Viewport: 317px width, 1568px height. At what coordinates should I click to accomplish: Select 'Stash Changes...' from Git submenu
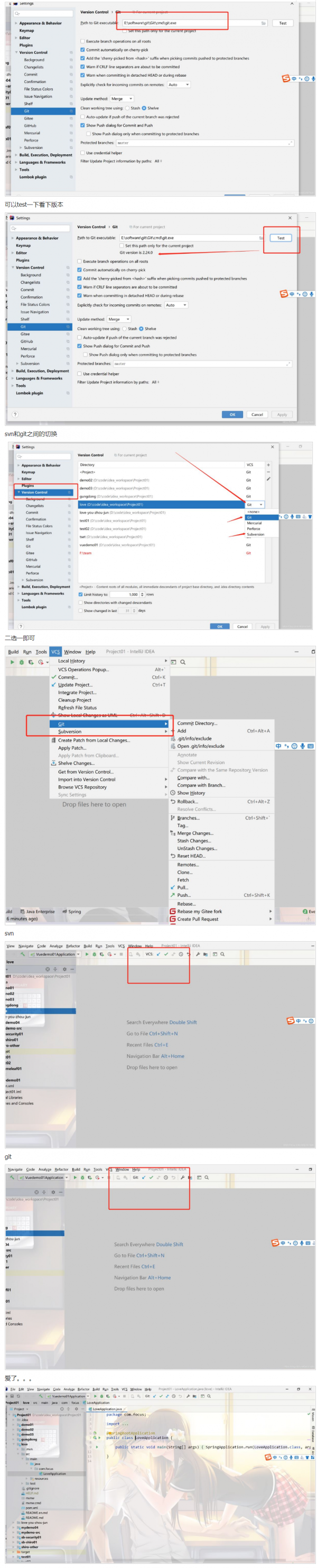click(x=193, y=841)
